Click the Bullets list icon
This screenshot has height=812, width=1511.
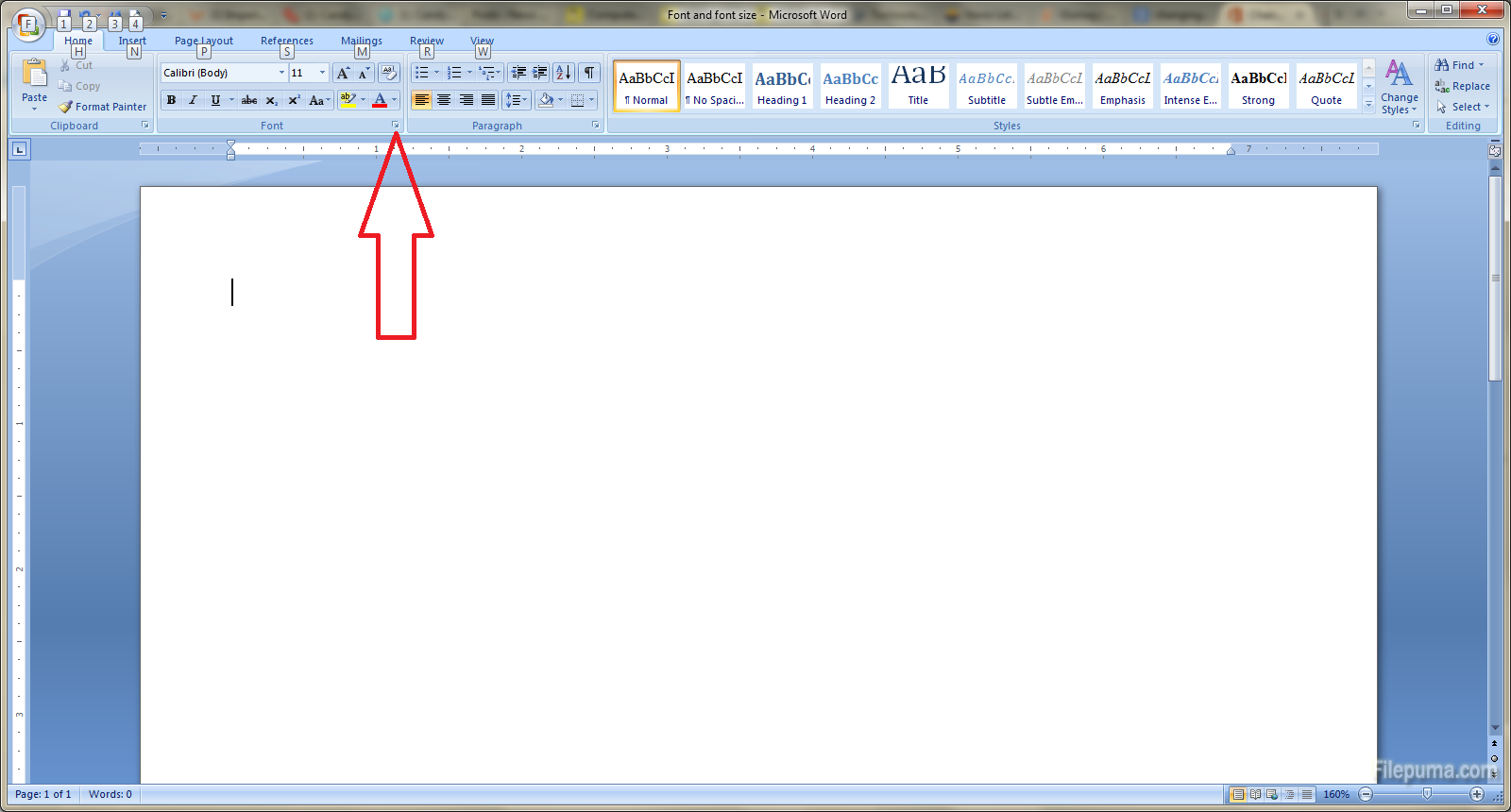(x=422, y=73)
